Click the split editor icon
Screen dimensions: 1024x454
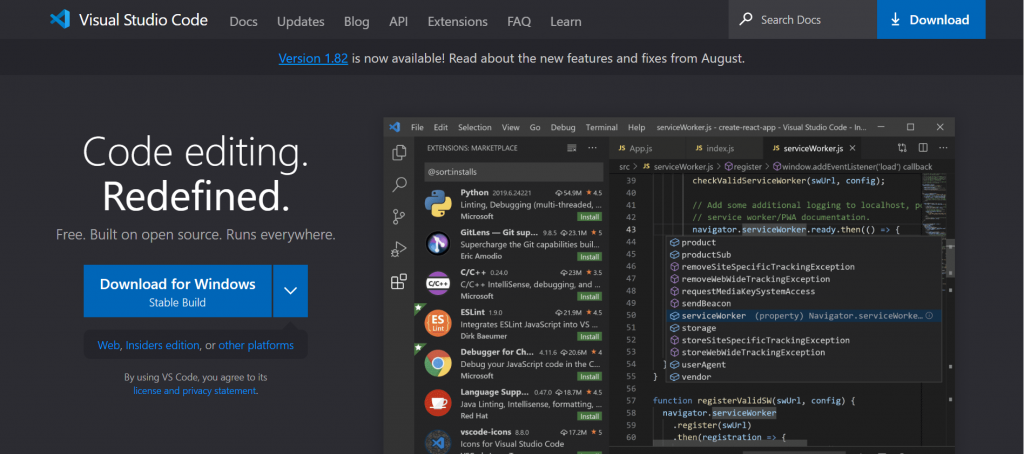pos(923,148)
